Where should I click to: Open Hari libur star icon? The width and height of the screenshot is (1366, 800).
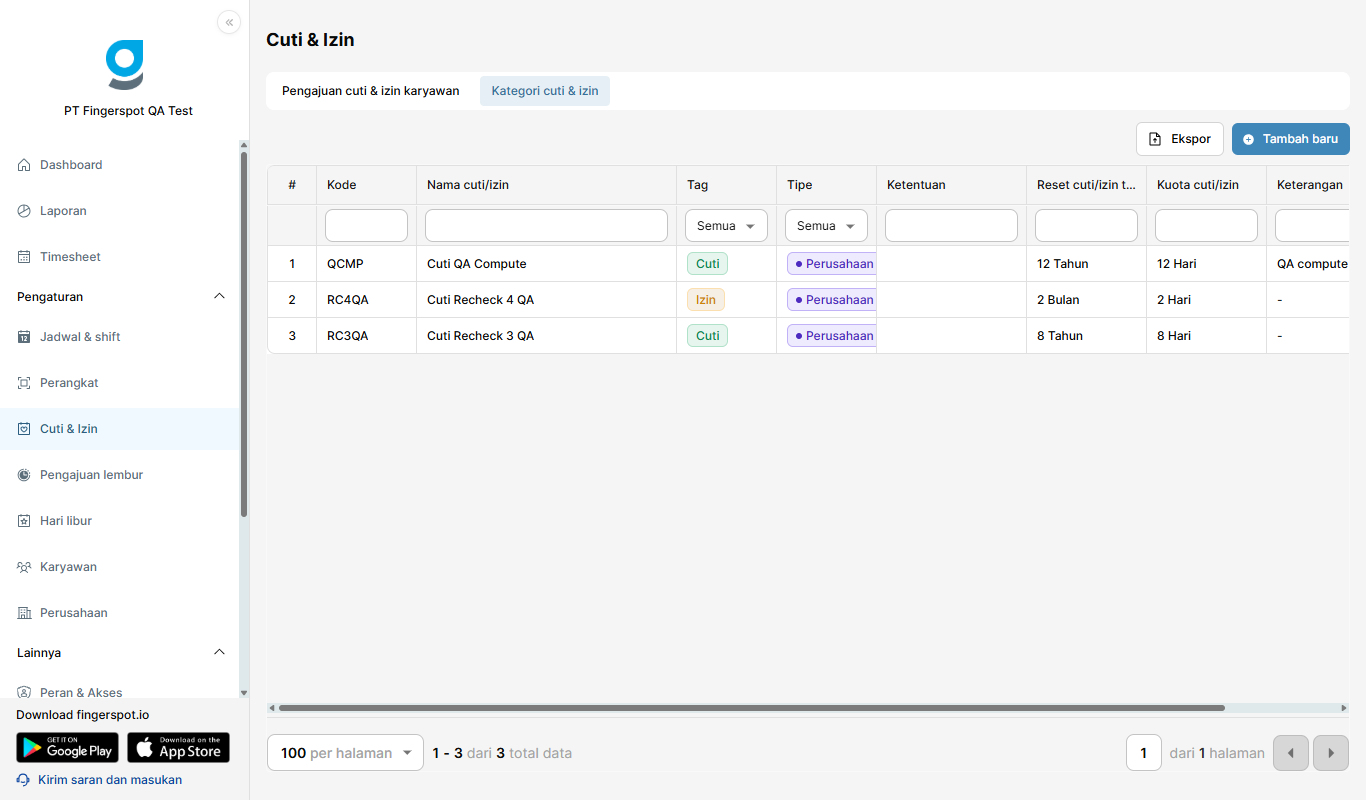(24, 521)
